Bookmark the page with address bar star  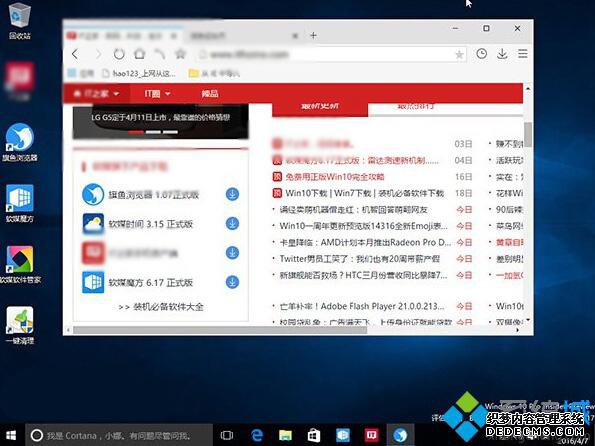(x=459, y=55)
